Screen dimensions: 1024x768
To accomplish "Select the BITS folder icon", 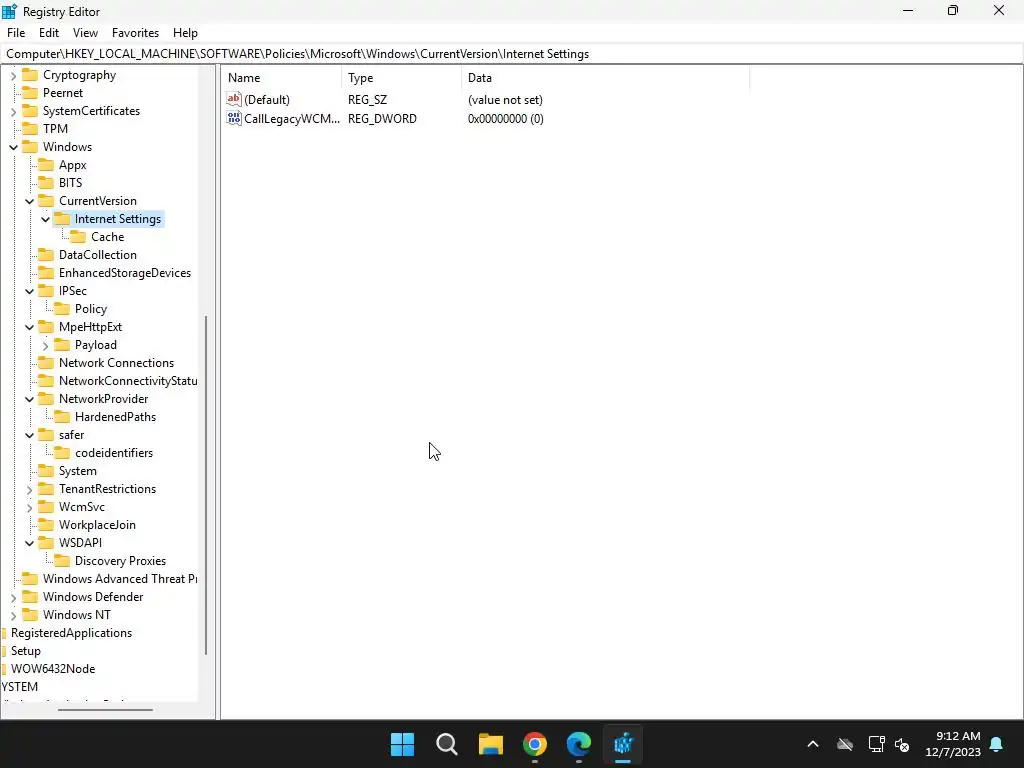I will click(x=46, y=183).
